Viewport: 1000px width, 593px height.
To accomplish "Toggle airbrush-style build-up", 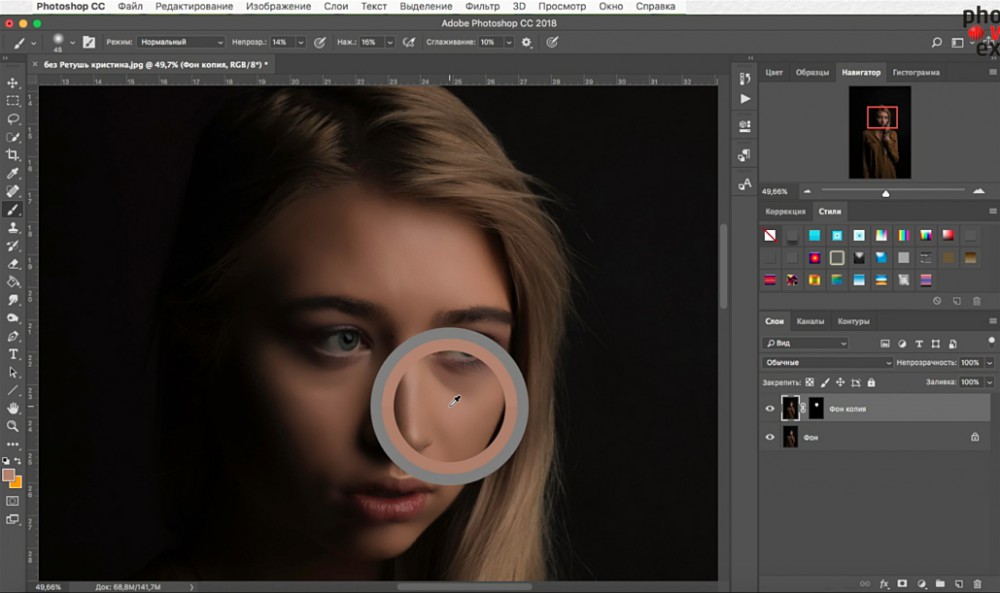I will [409, 42].
